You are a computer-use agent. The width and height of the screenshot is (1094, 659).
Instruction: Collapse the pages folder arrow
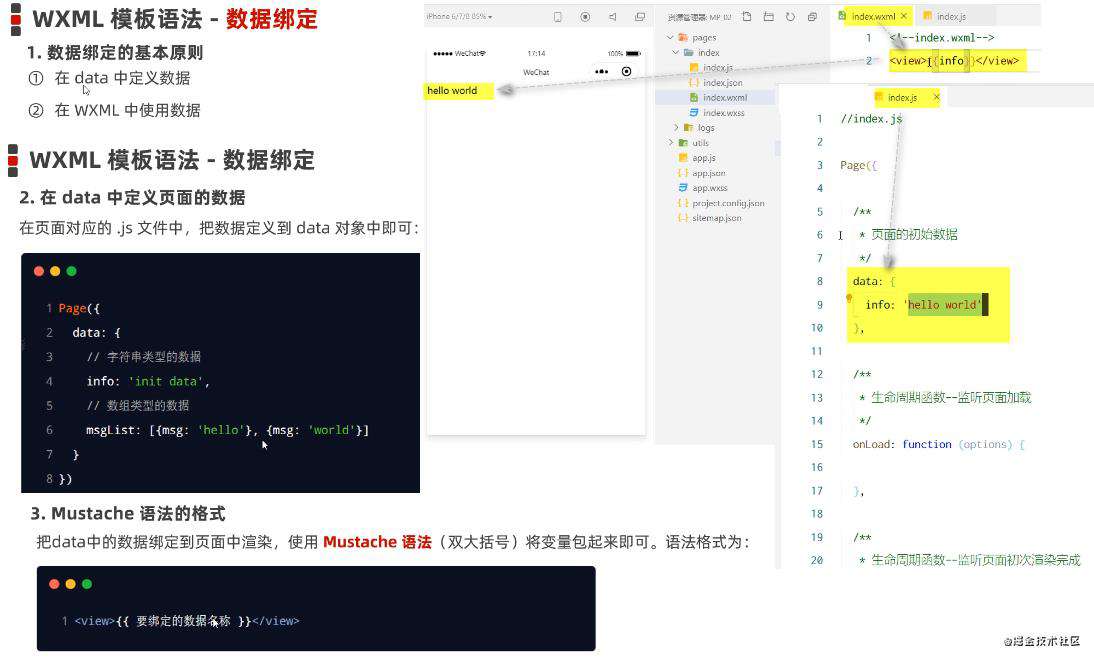point(670,38)
